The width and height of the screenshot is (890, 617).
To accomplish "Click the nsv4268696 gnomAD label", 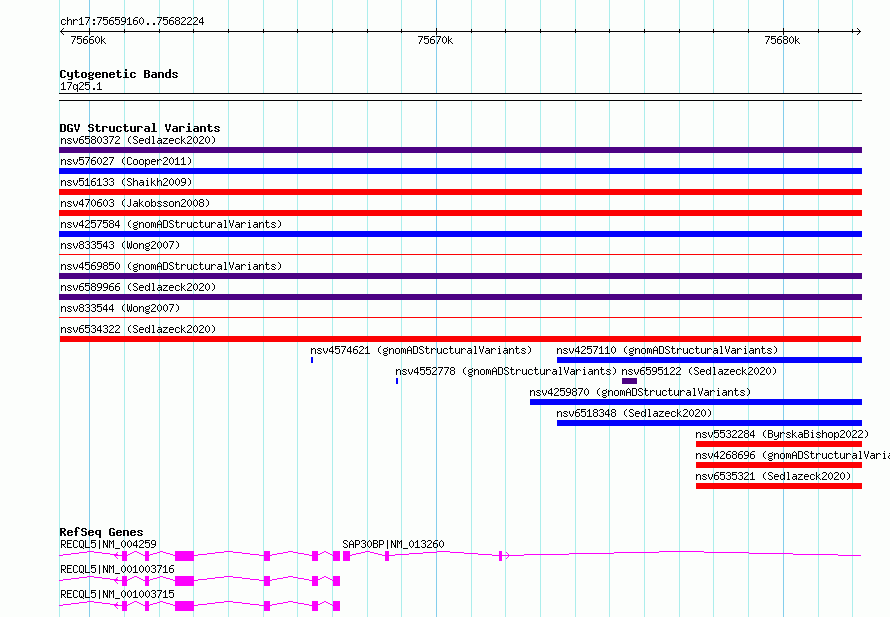I will point(792,455).
